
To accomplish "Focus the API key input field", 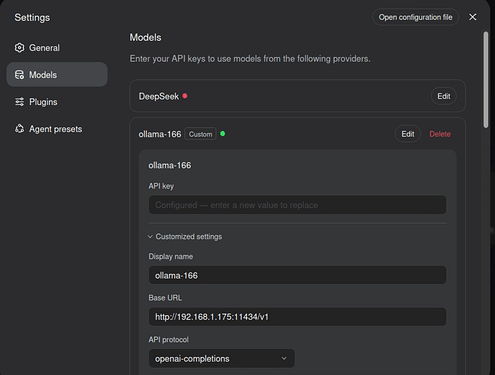I will [x=297, y=205].
